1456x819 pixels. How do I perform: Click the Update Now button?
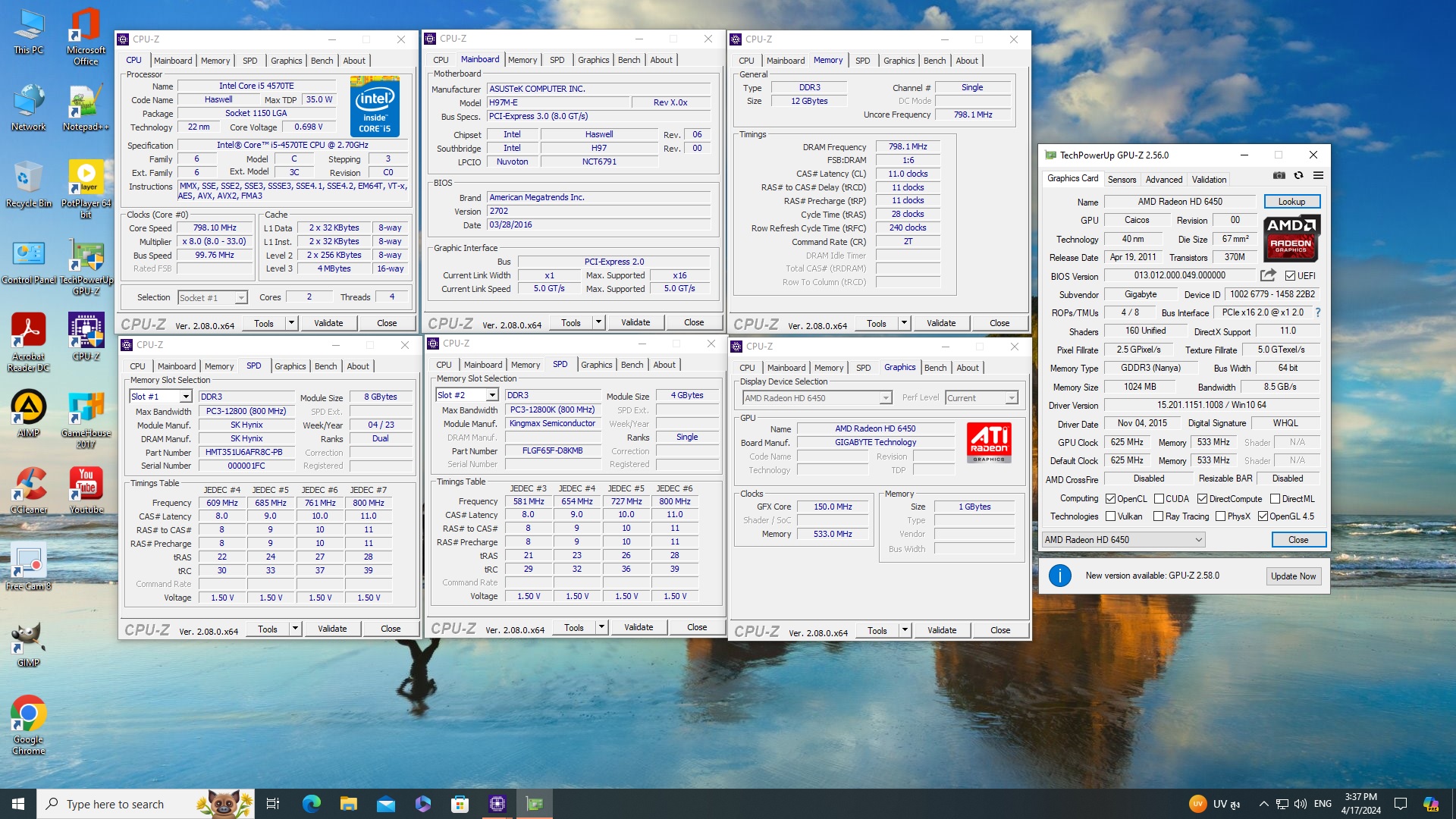(x=1293, y=576)
